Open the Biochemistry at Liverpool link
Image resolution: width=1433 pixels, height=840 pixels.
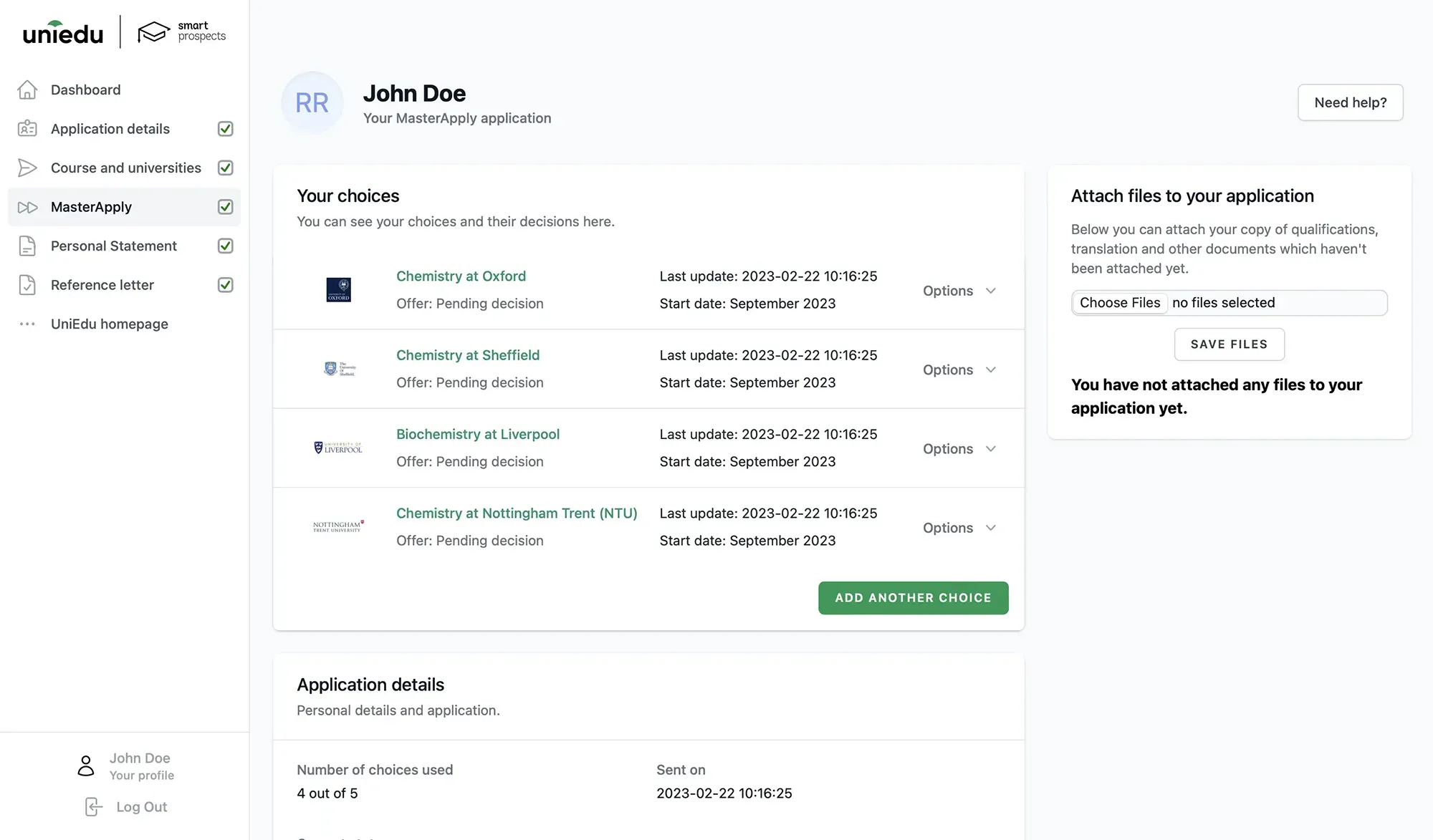coord(478,435)
